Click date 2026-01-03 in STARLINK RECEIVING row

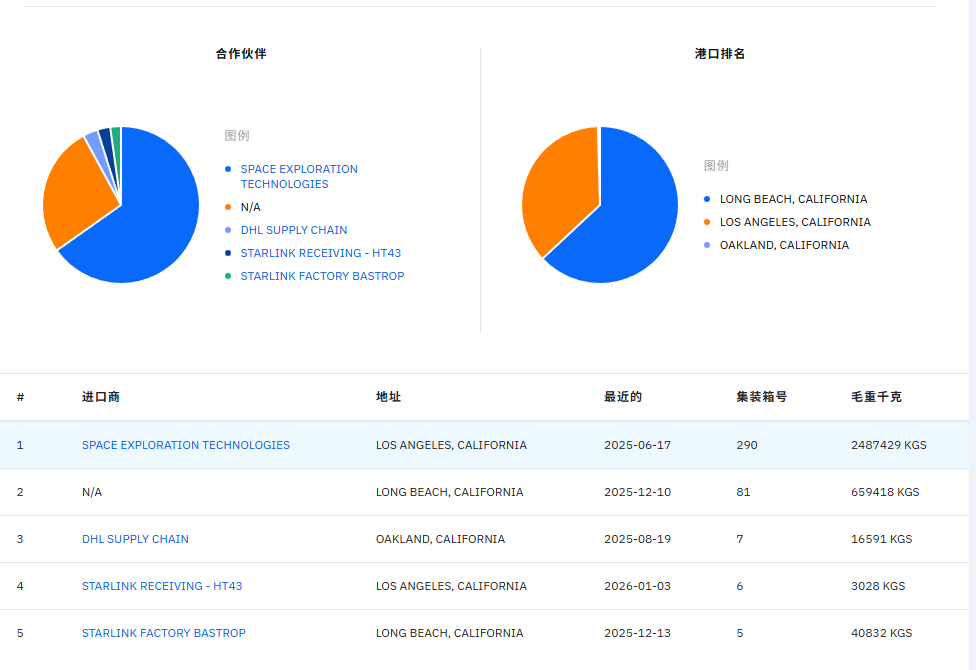pyautogui.click(x=637, y=586)
